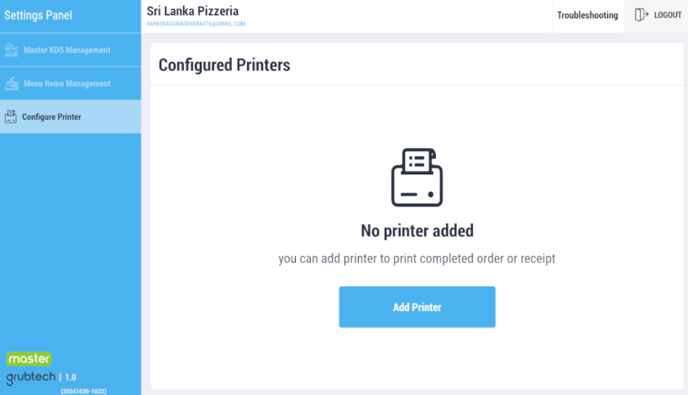Viewport: 688px width, 395px height.
Task: Click the Configure Printer sidebar icon
Action: tap(11, 117)
